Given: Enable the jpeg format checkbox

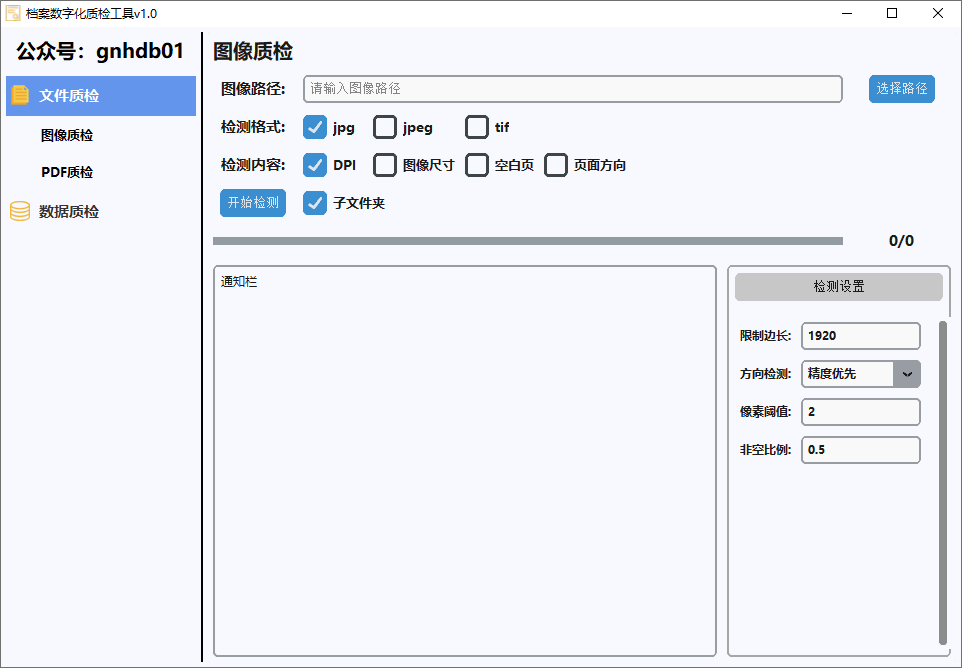Looking at the screenshot, I should (x=384, y=127).
